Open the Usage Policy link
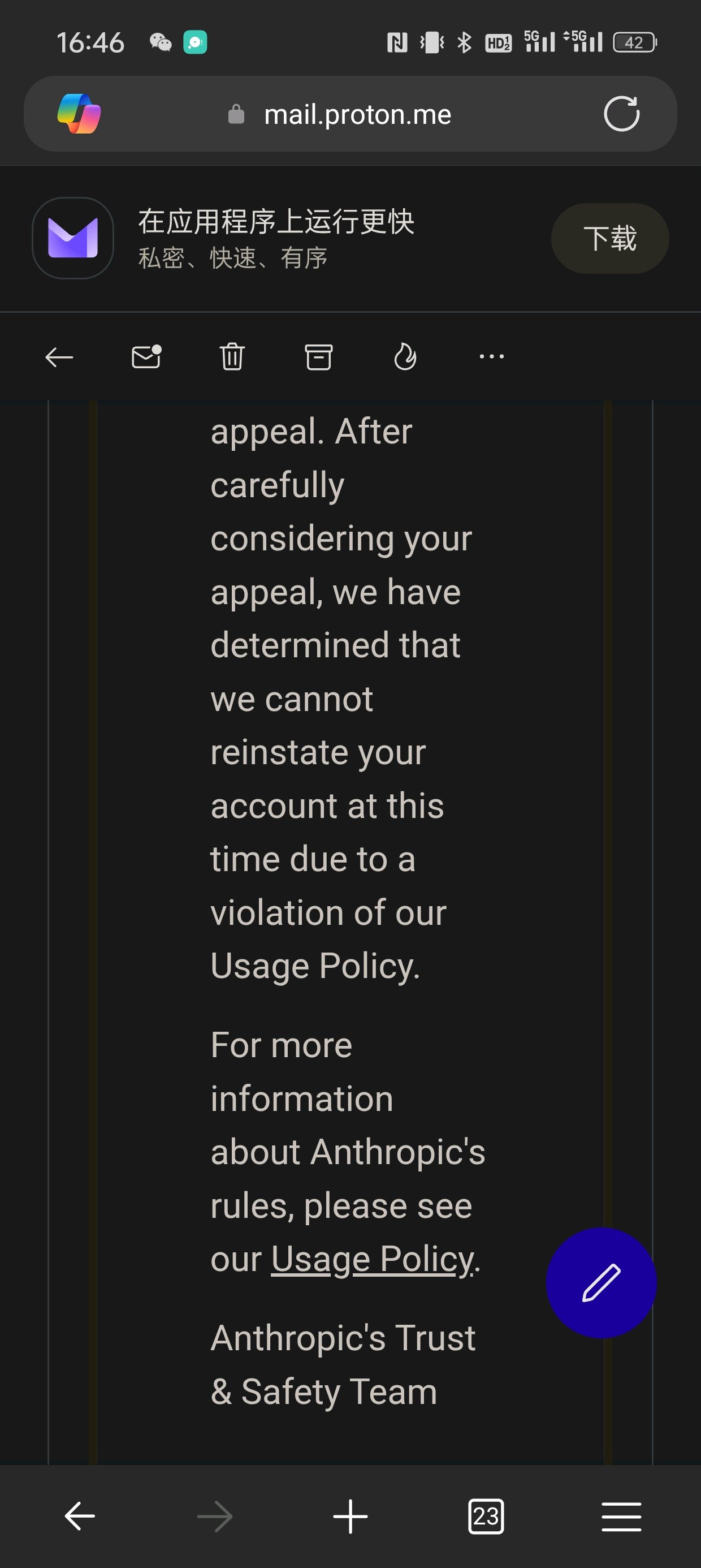 tap(373, 1259)
